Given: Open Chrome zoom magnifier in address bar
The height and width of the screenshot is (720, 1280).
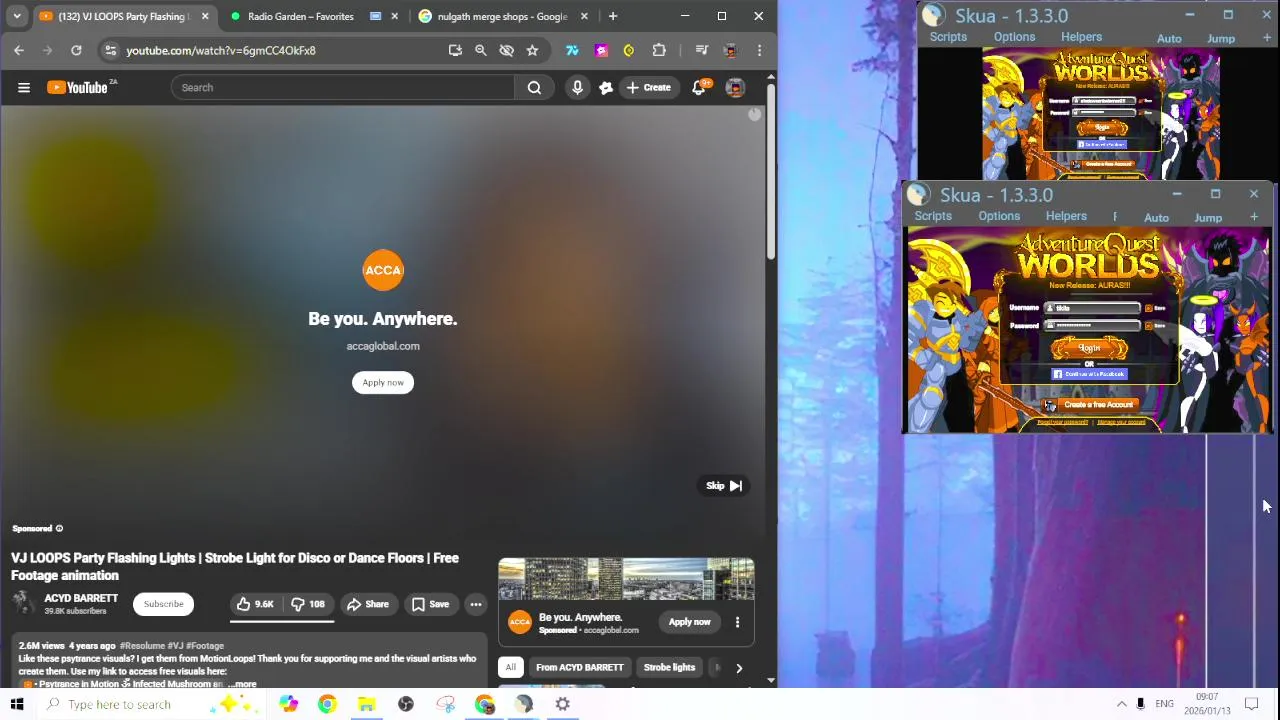Looking at the screenshot, I should click(480, 50).
